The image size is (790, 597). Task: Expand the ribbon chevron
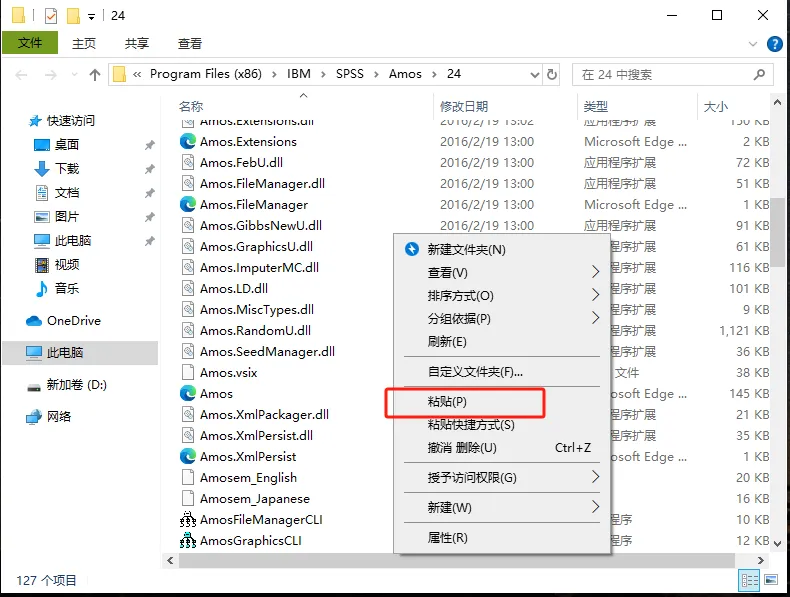click(753, 44)
